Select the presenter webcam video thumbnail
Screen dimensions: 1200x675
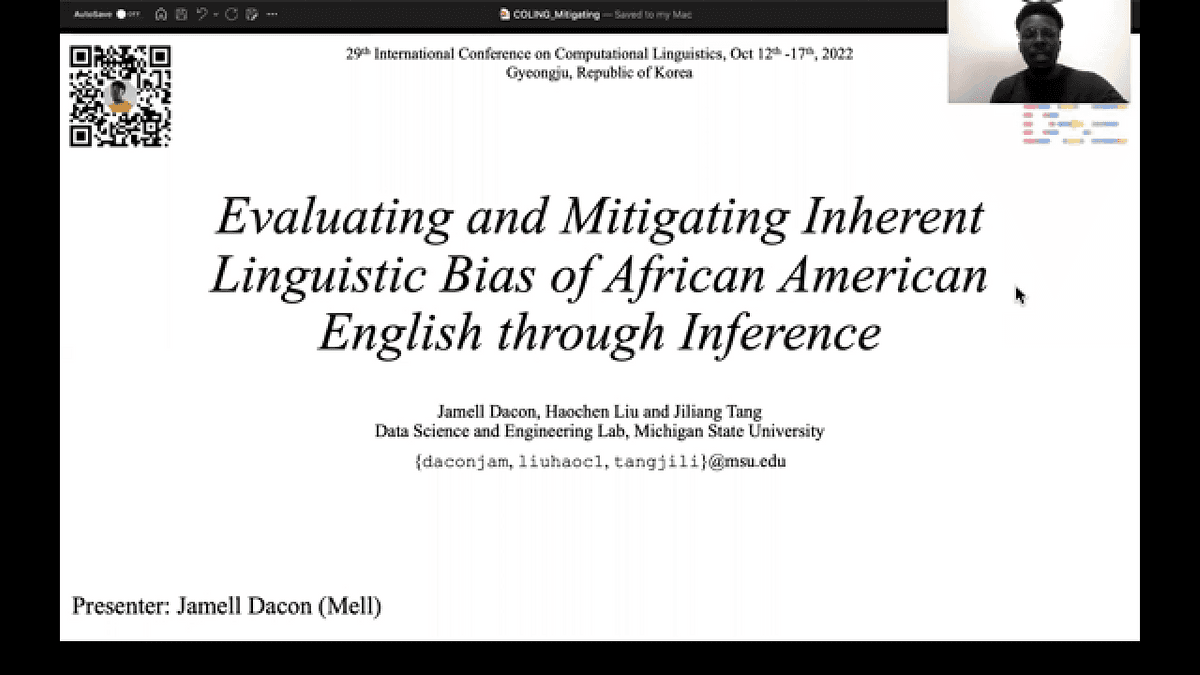click(1039, 52)
